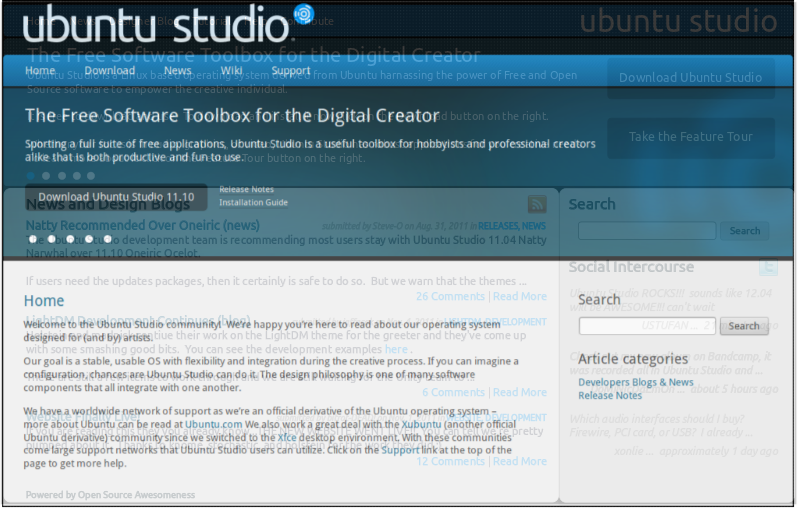Click Read More next to 26 Comments
798x508 pixels.
(520, 296)
